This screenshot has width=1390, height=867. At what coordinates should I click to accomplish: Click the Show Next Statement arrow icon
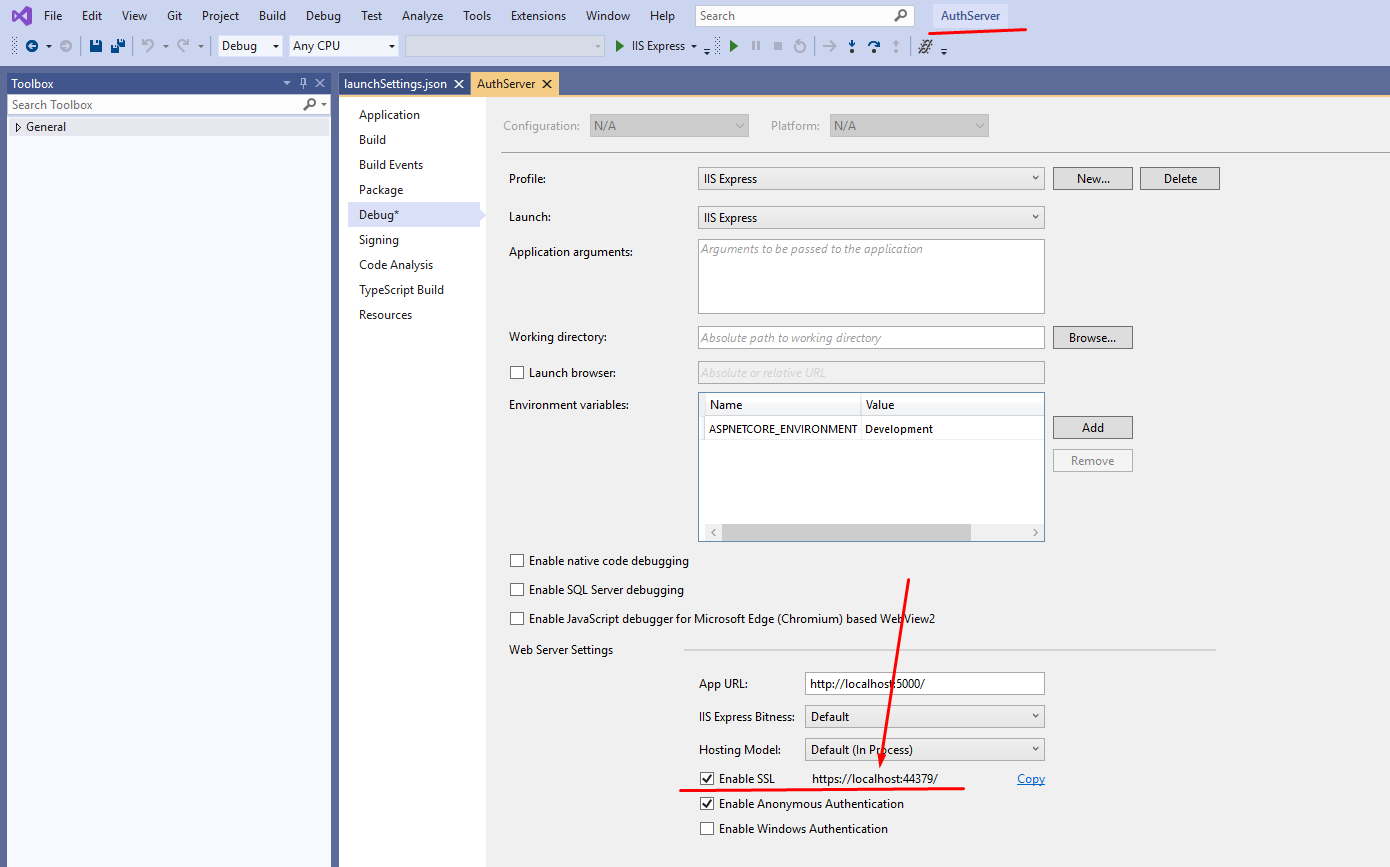pos(829,46)
